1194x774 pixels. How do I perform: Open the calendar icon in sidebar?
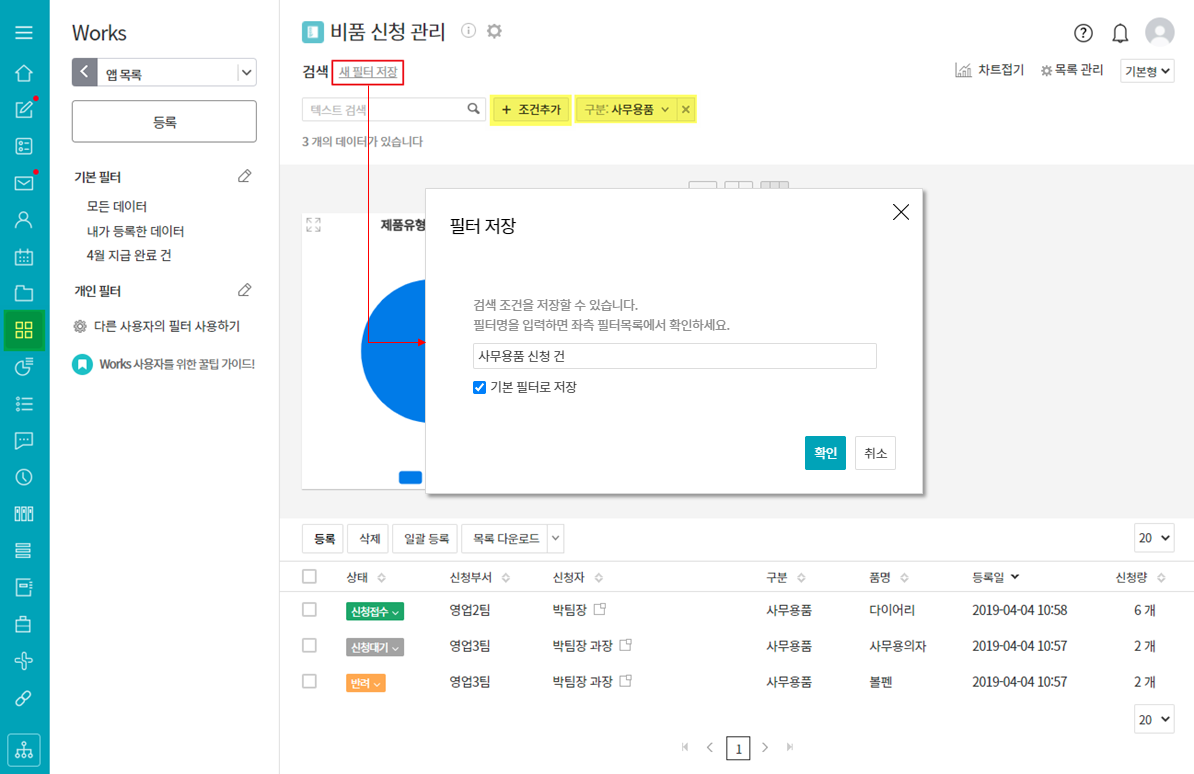click(24, 257)
